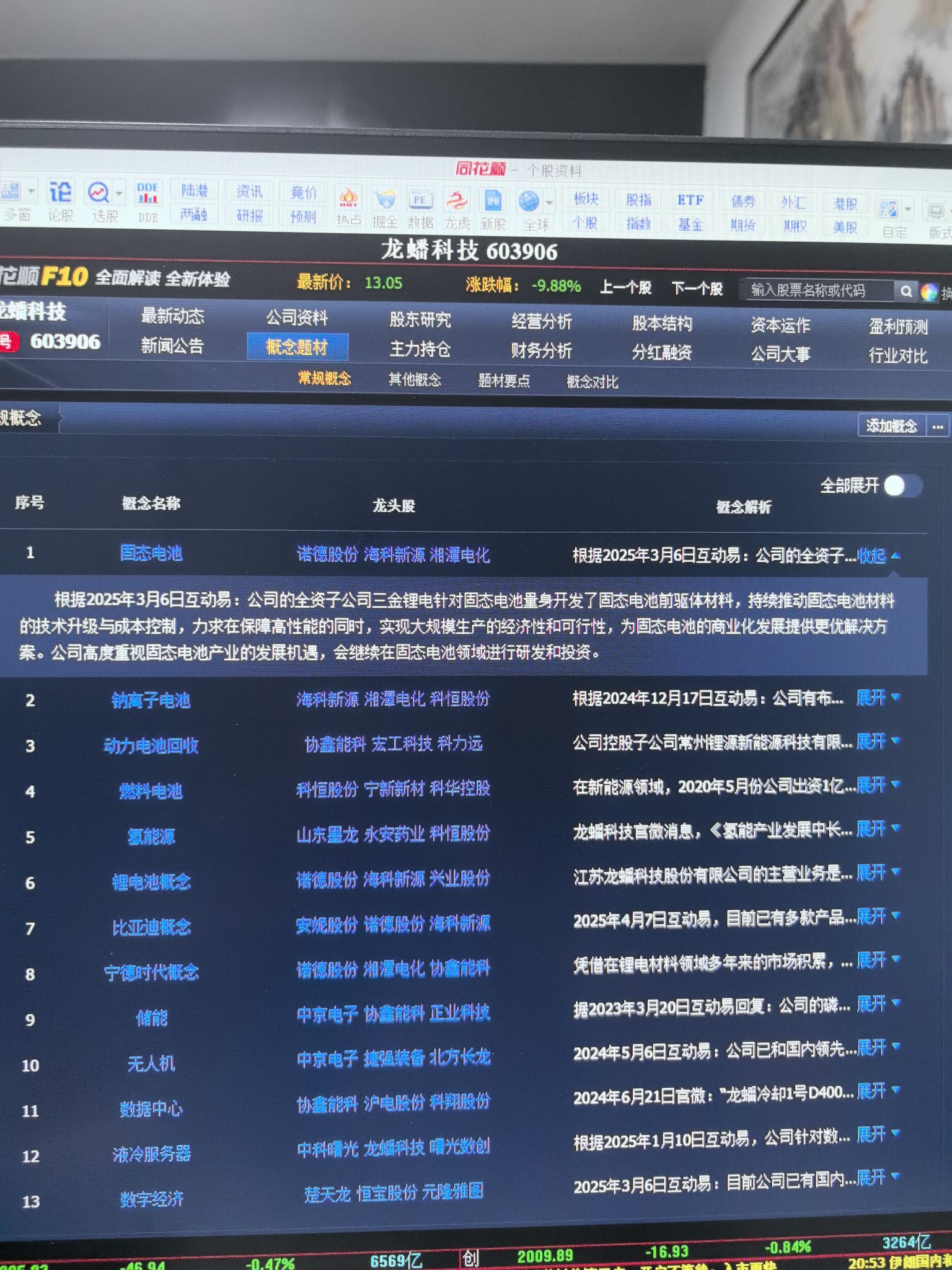Image resolution: width=952 pixels, height=1270 pixels.
Task: Switch to the 财务分析 tab
Action: (541, 351)
